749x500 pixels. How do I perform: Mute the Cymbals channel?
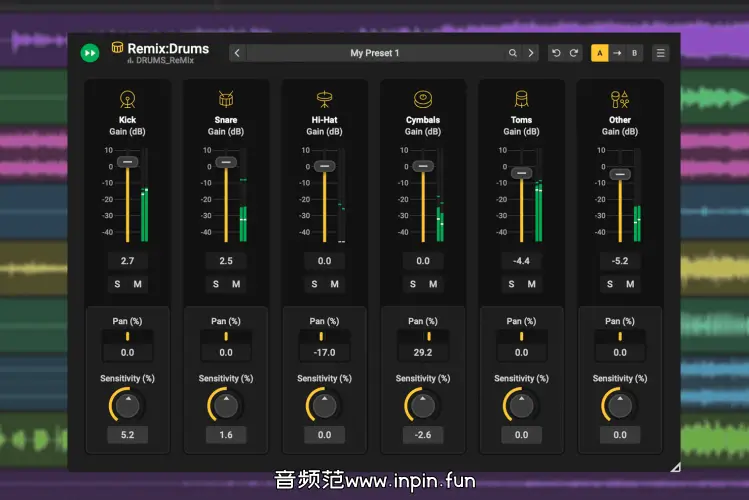[x=433, y=284]
